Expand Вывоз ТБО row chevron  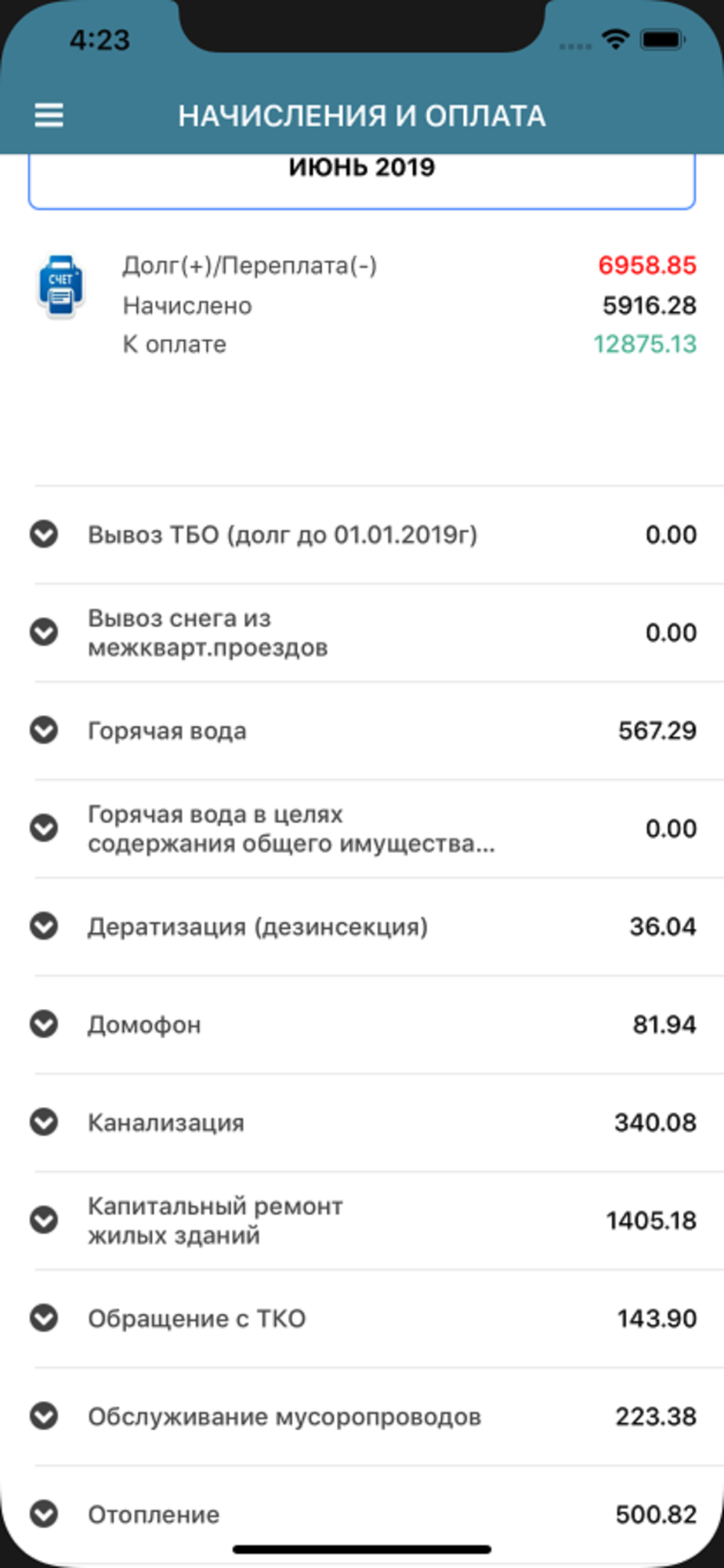[x=44, y=535]
